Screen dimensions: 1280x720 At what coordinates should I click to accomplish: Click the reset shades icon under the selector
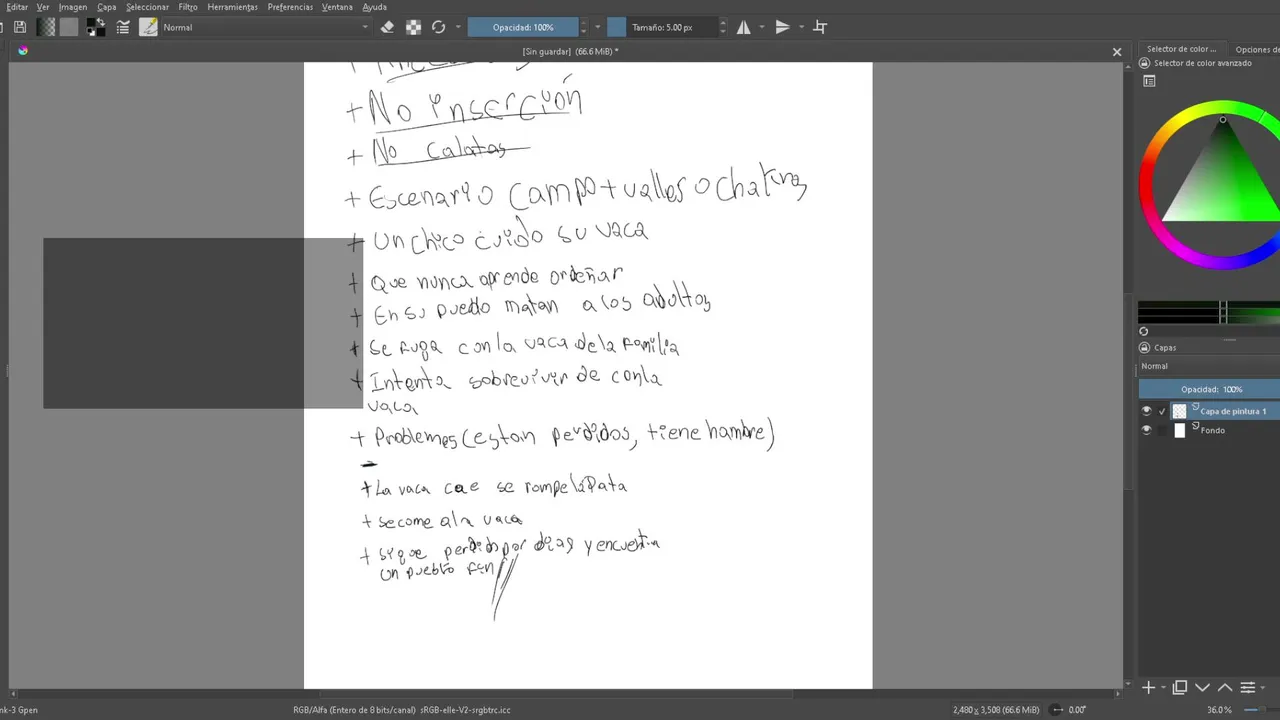click(1144, 331)
